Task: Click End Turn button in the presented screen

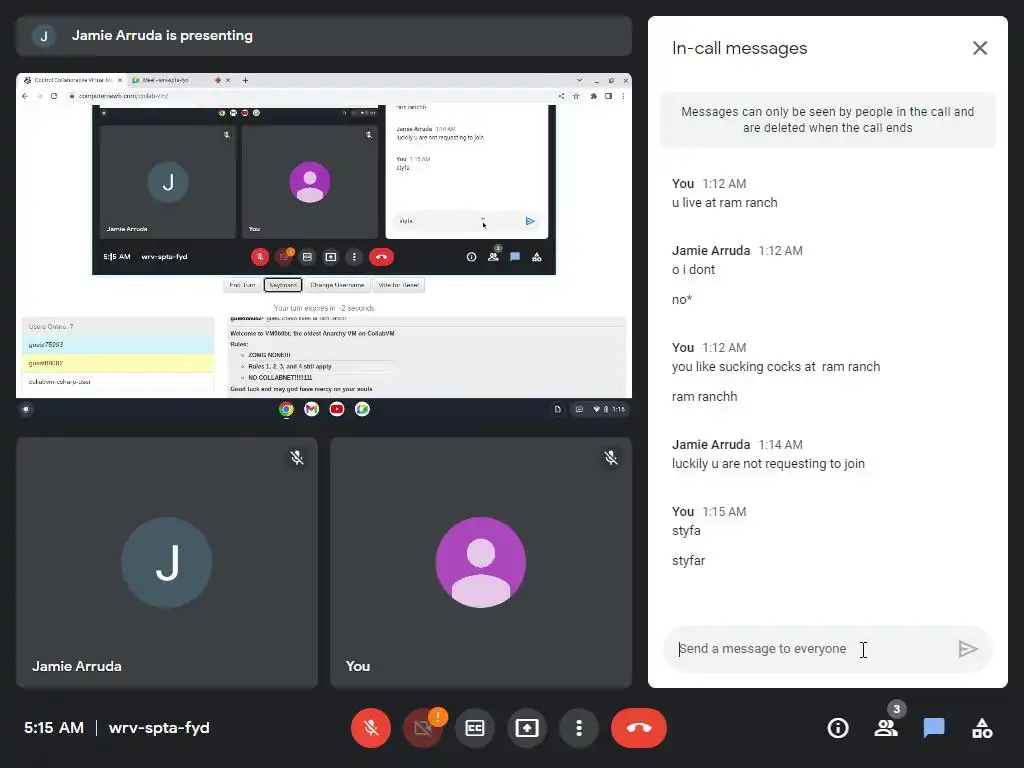Action: click(242, 285)
